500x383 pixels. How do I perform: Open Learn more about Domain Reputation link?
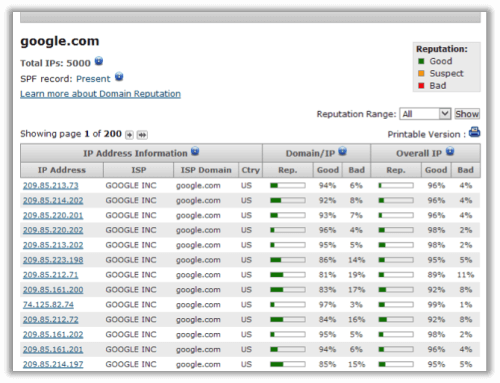100,94
